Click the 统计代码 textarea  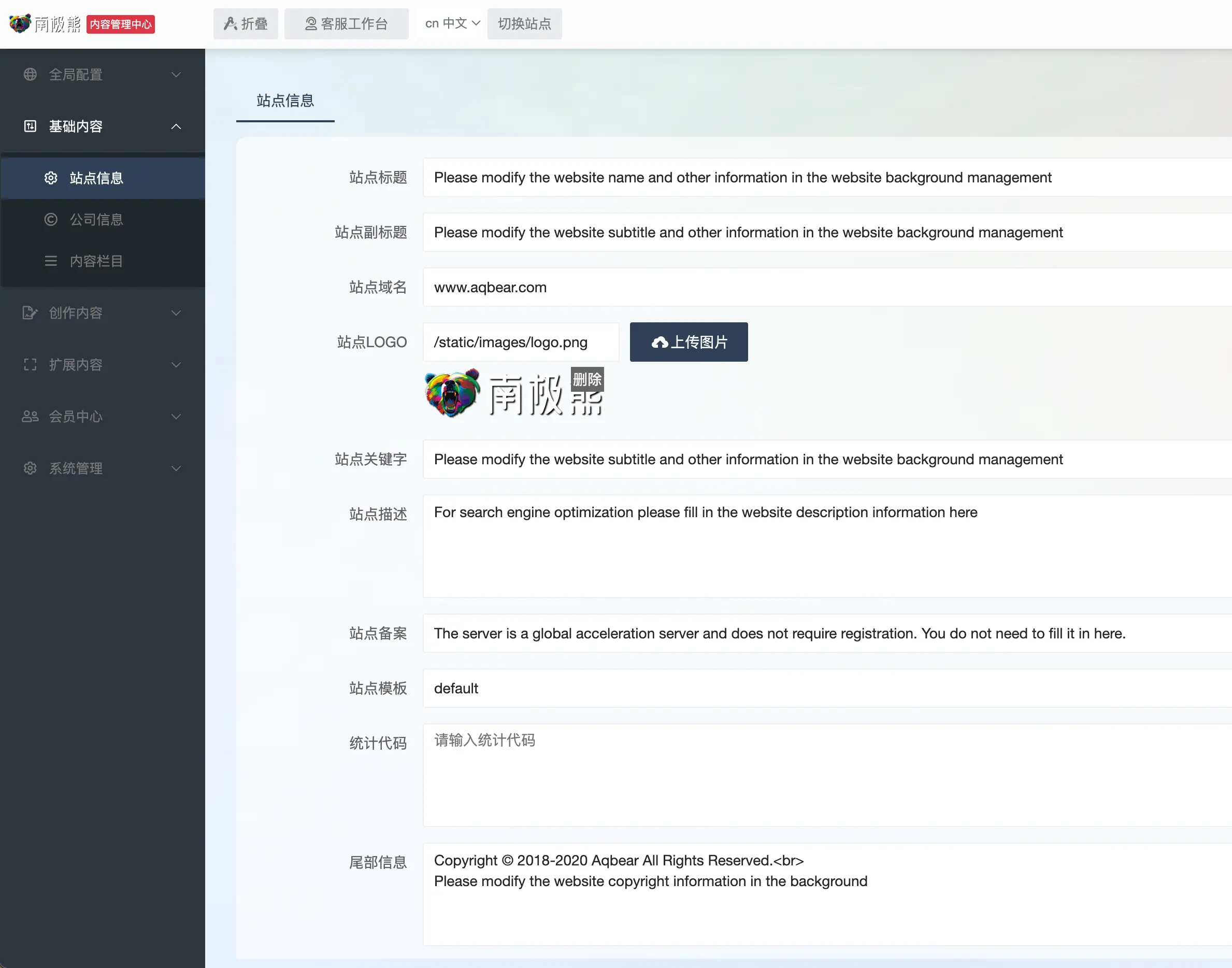(x=827, y=775)
